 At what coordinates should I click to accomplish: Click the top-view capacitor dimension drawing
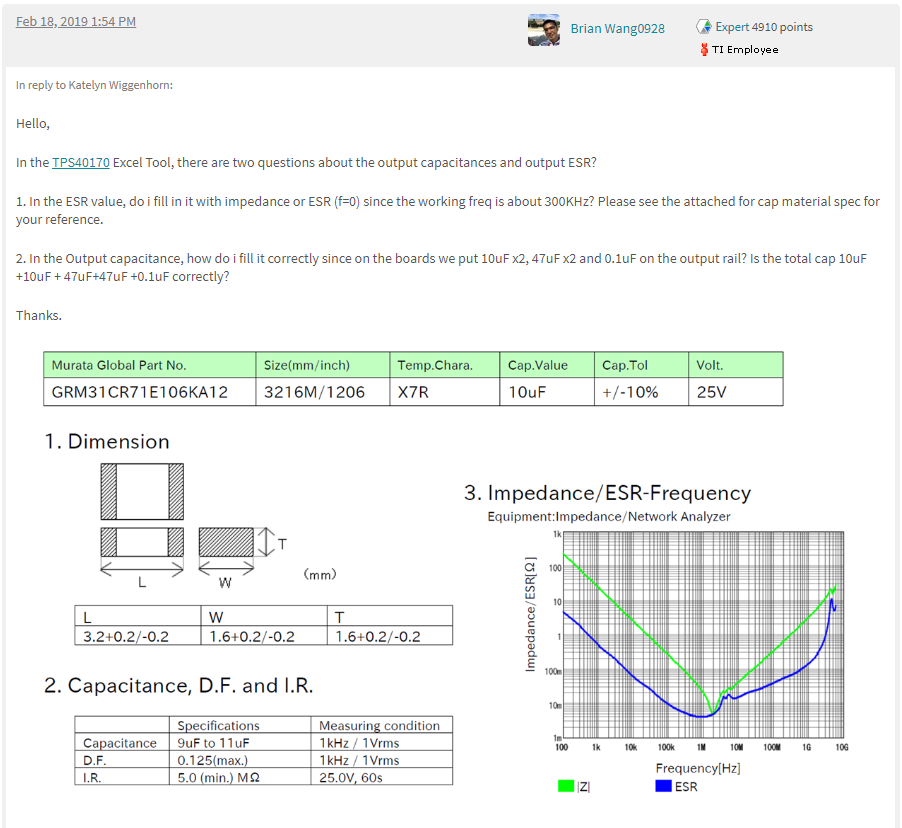[142, 491]
